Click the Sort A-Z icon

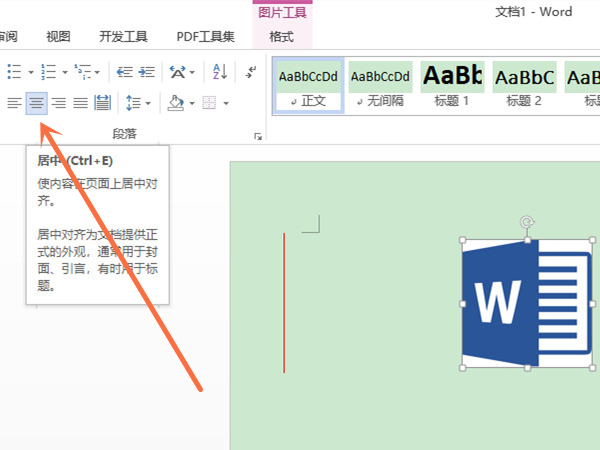point(219,72)
